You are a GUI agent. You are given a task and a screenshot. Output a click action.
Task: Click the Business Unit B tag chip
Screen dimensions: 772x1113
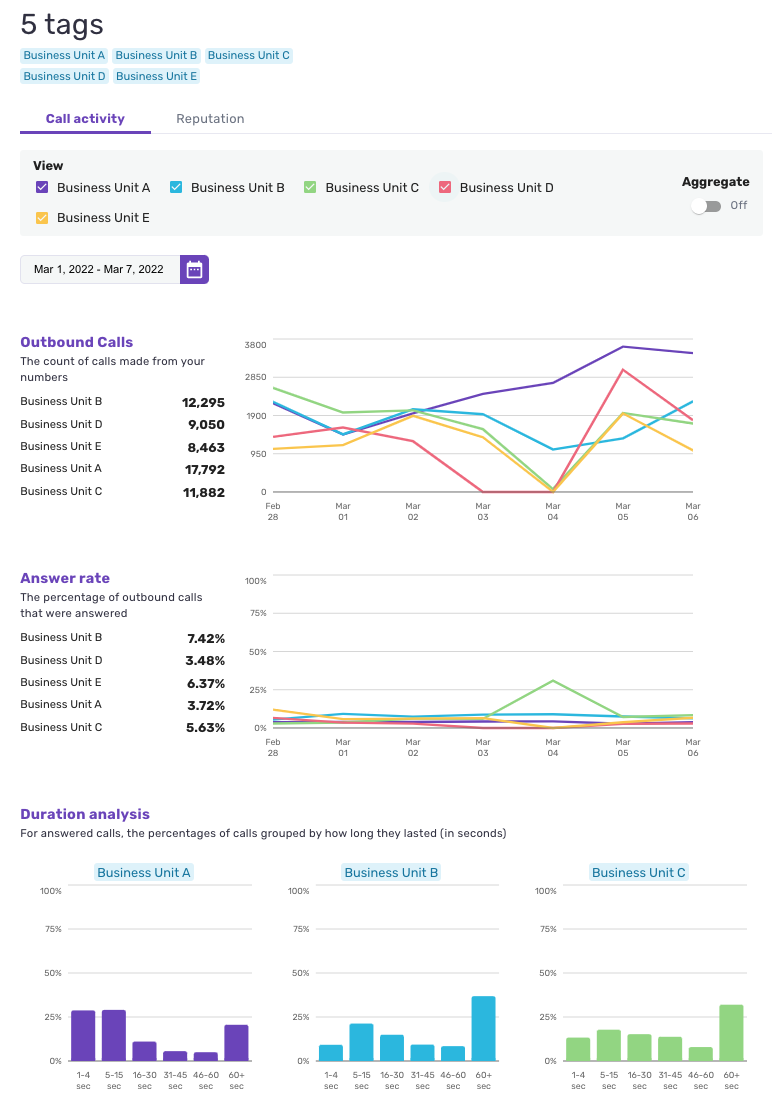(156, 56)
